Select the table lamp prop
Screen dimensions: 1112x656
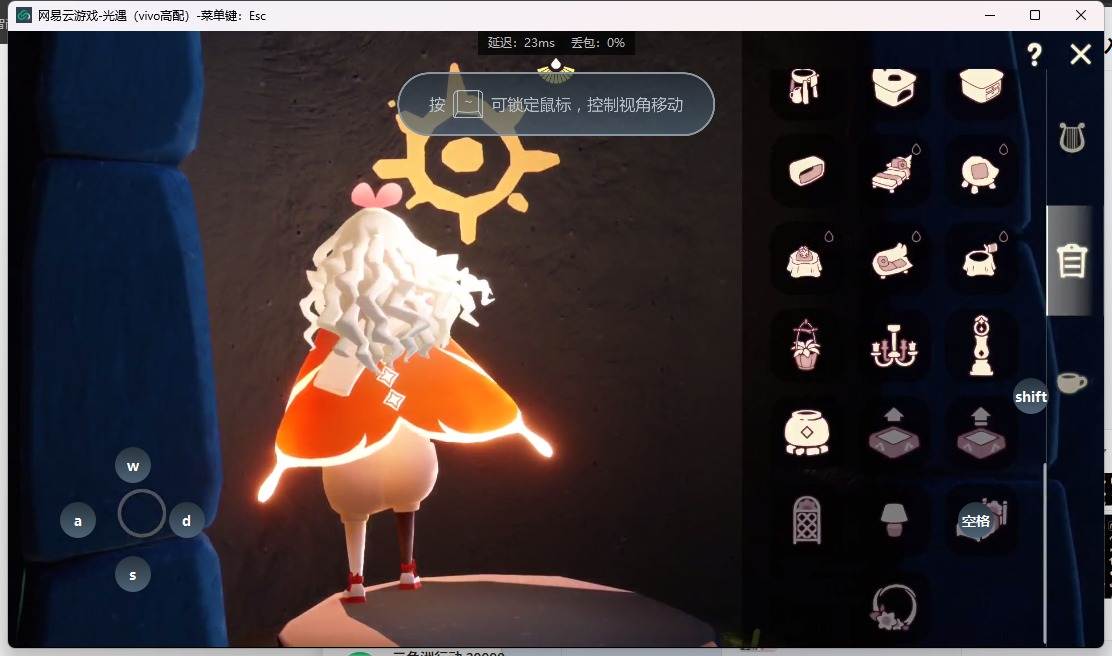point(894,520)
